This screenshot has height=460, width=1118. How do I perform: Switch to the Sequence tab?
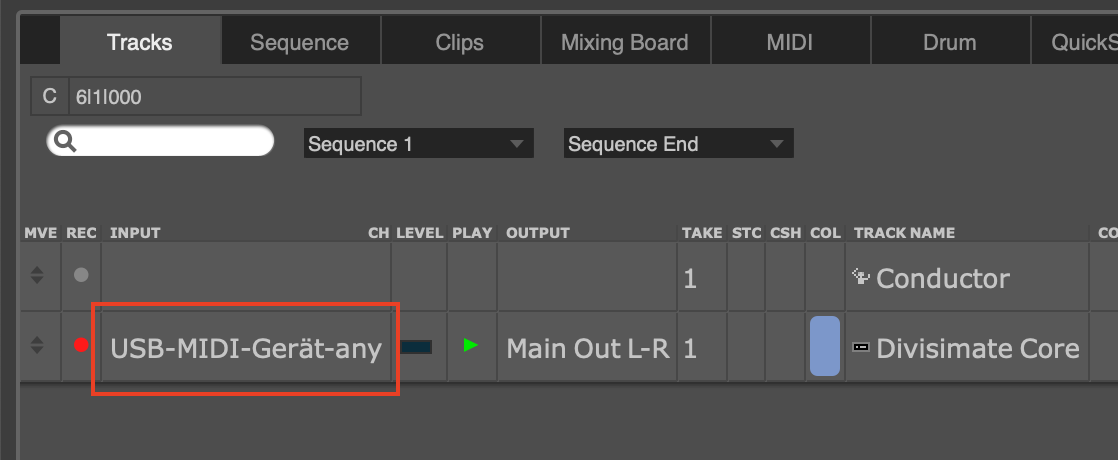299,42
